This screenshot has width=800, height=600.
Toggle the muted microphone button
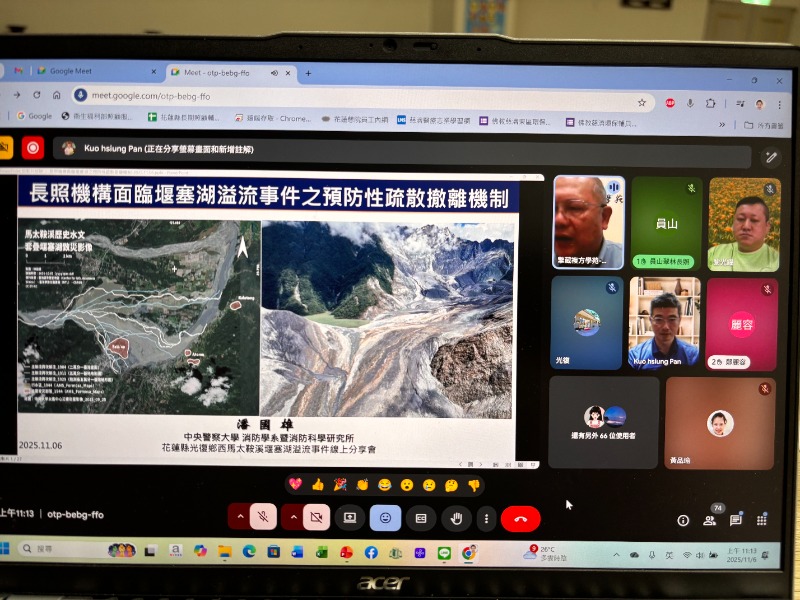point(263,517)
